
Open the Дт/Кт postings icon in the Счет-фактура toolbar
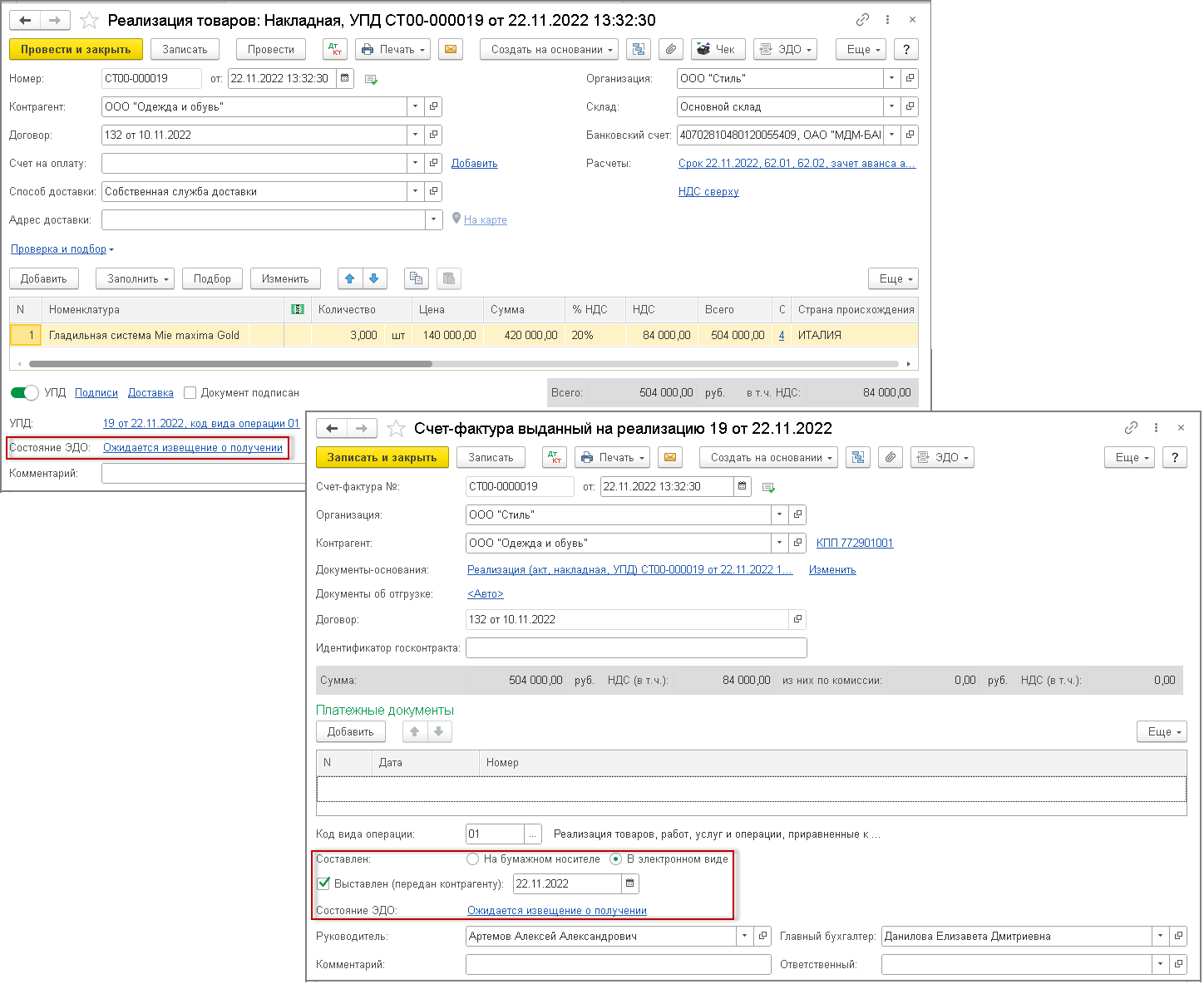point(555,457)
